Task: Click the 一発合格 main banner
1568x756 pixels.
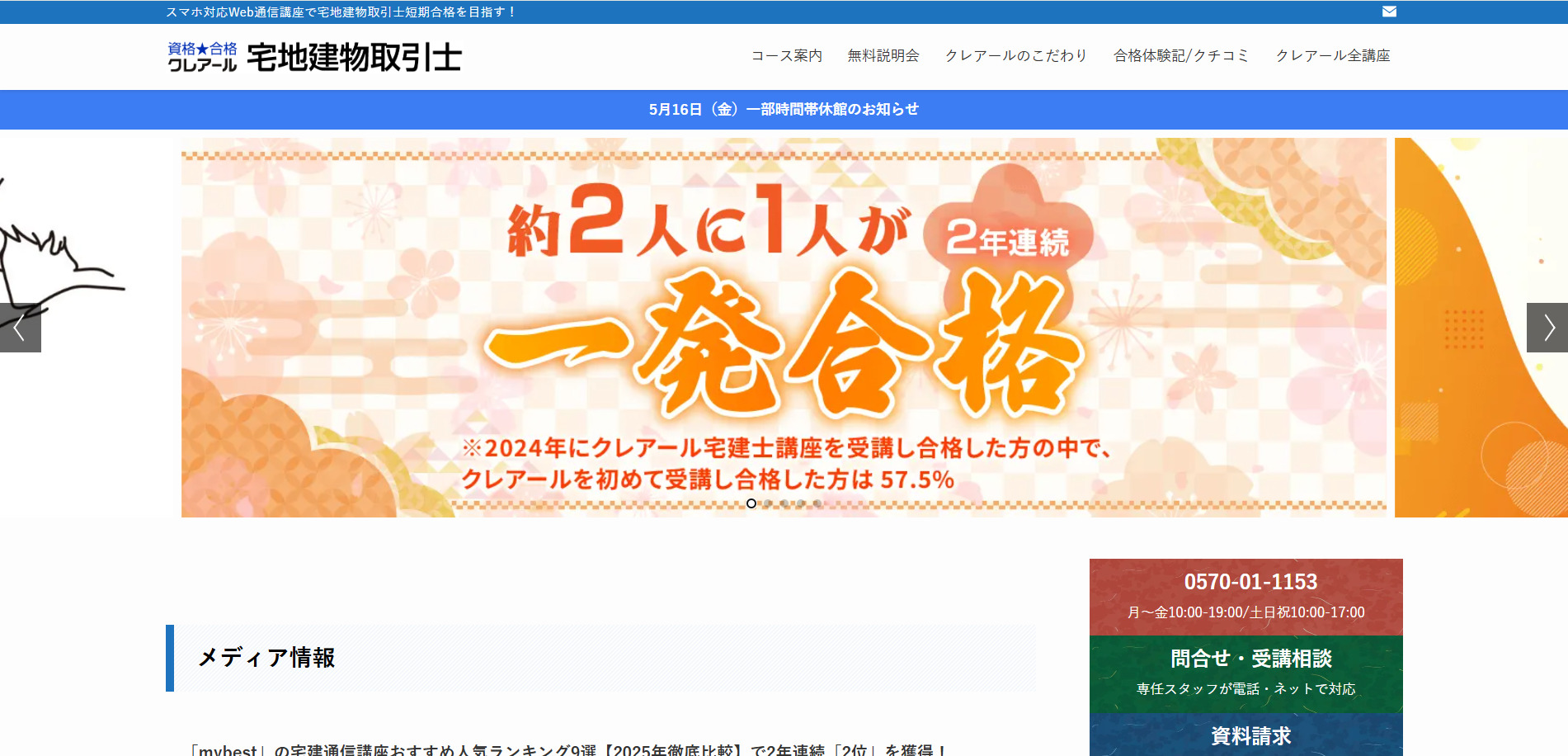Action: click(784, 328)
